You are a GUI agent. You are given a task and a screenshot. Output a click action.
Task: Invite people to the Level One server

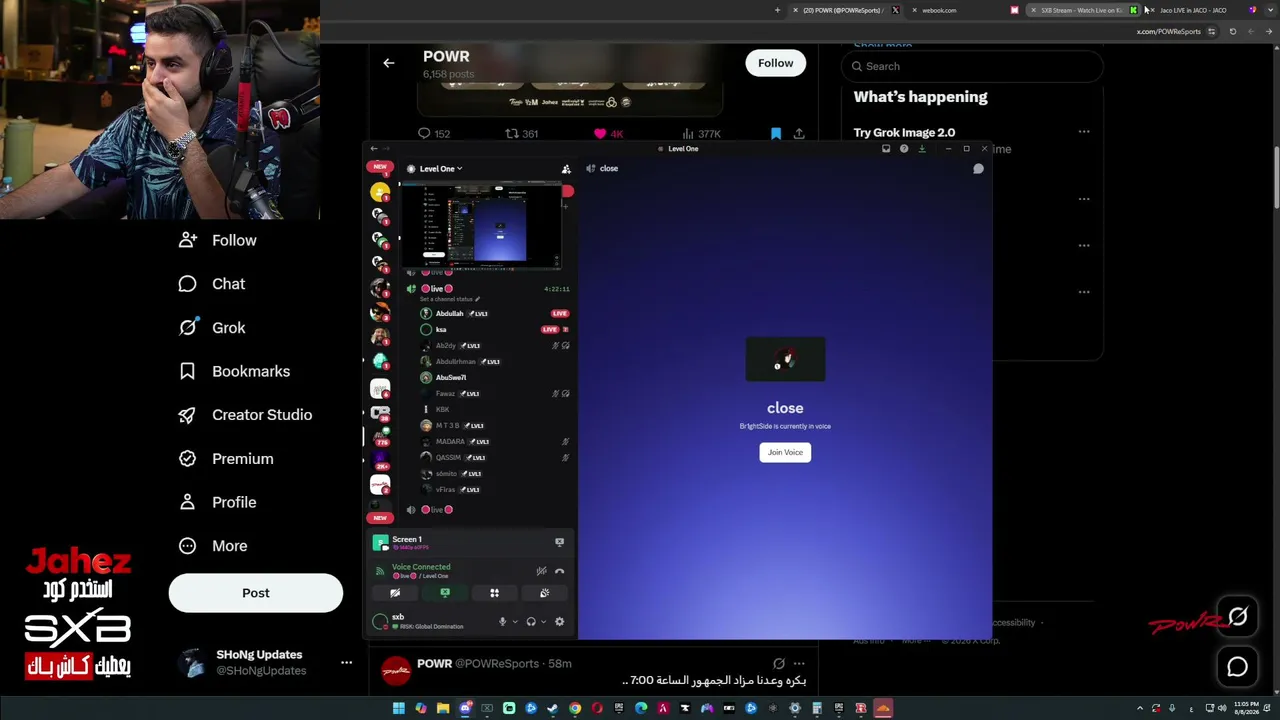[566, 169]
